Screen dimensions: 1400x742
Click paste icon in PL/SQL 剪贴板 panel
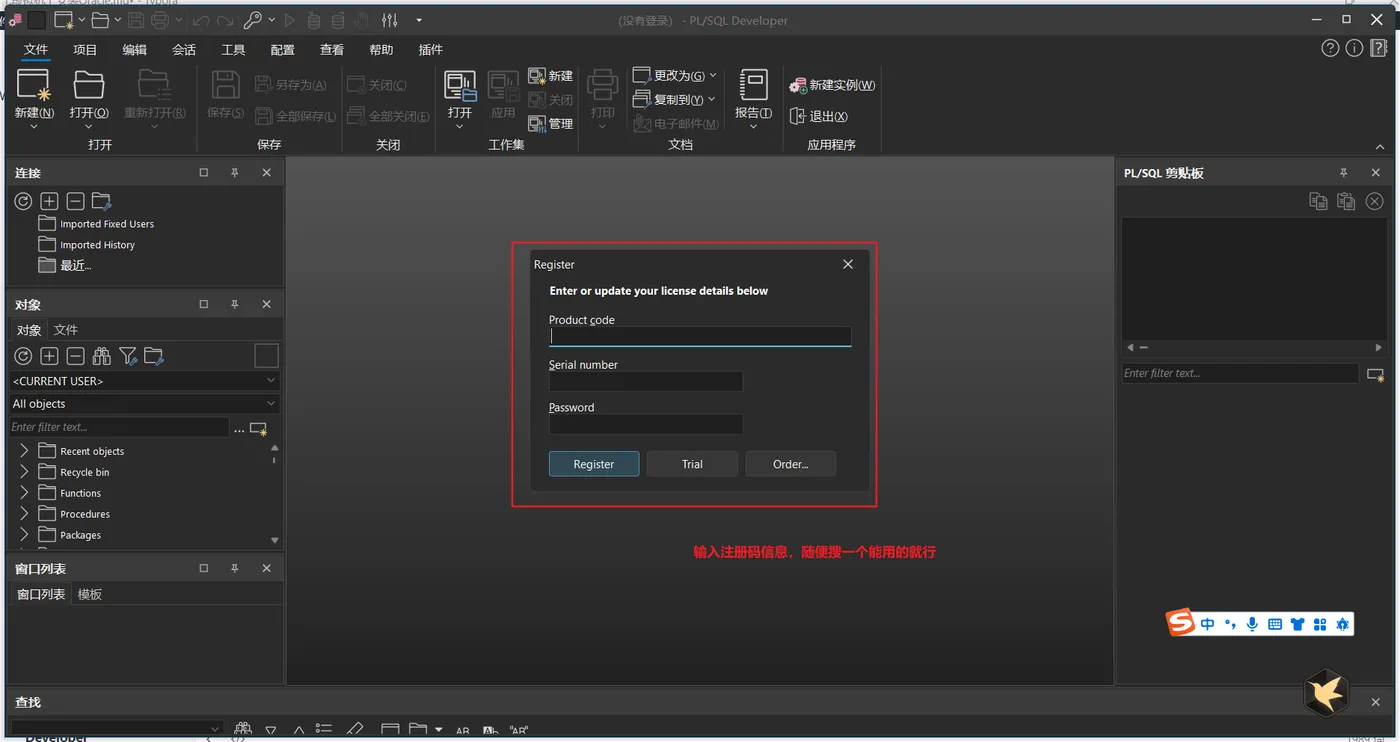(x=1346, y=201)
